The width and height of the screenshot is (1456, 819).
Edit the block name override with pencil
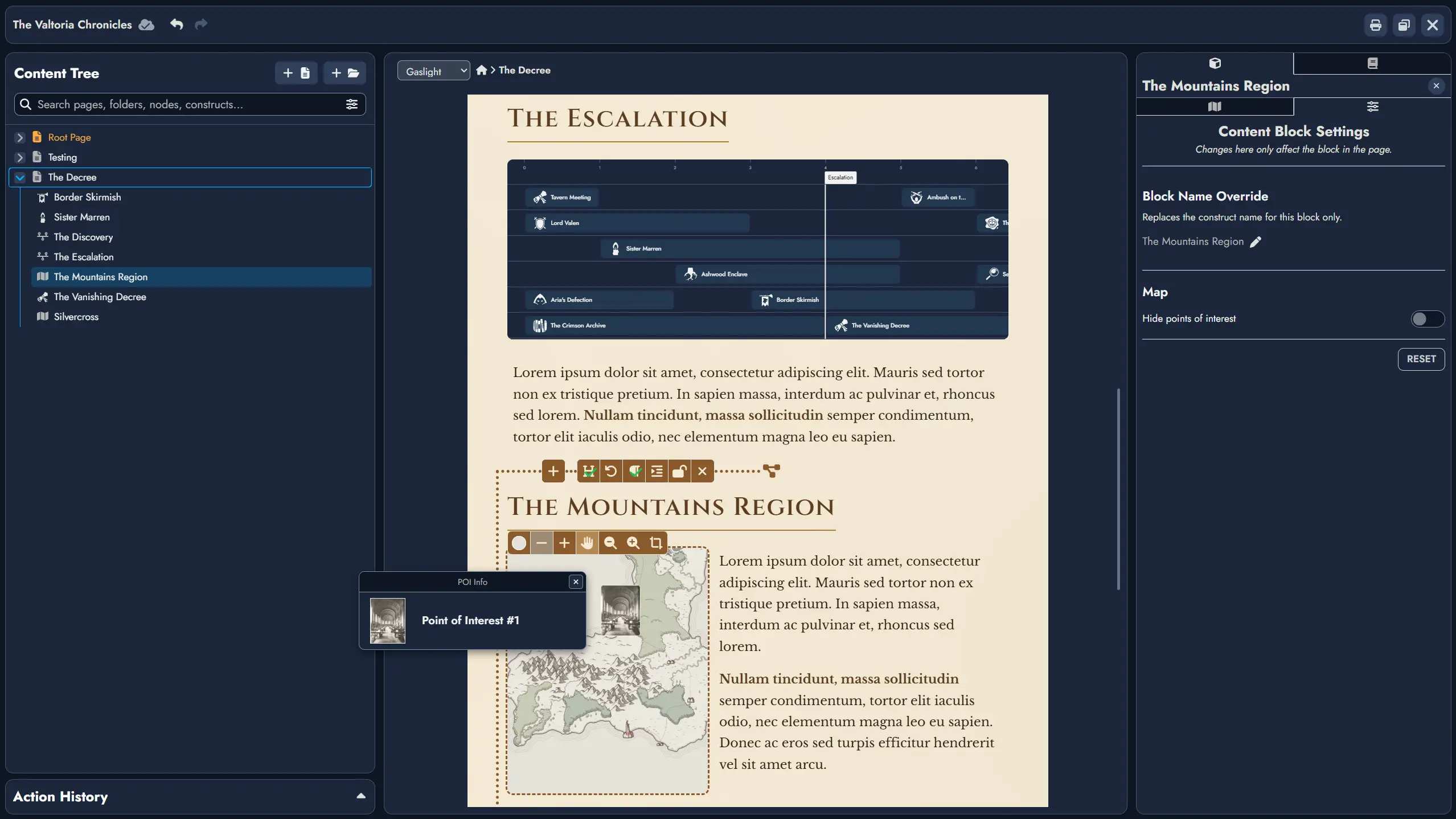click(x=1255, y=242)
